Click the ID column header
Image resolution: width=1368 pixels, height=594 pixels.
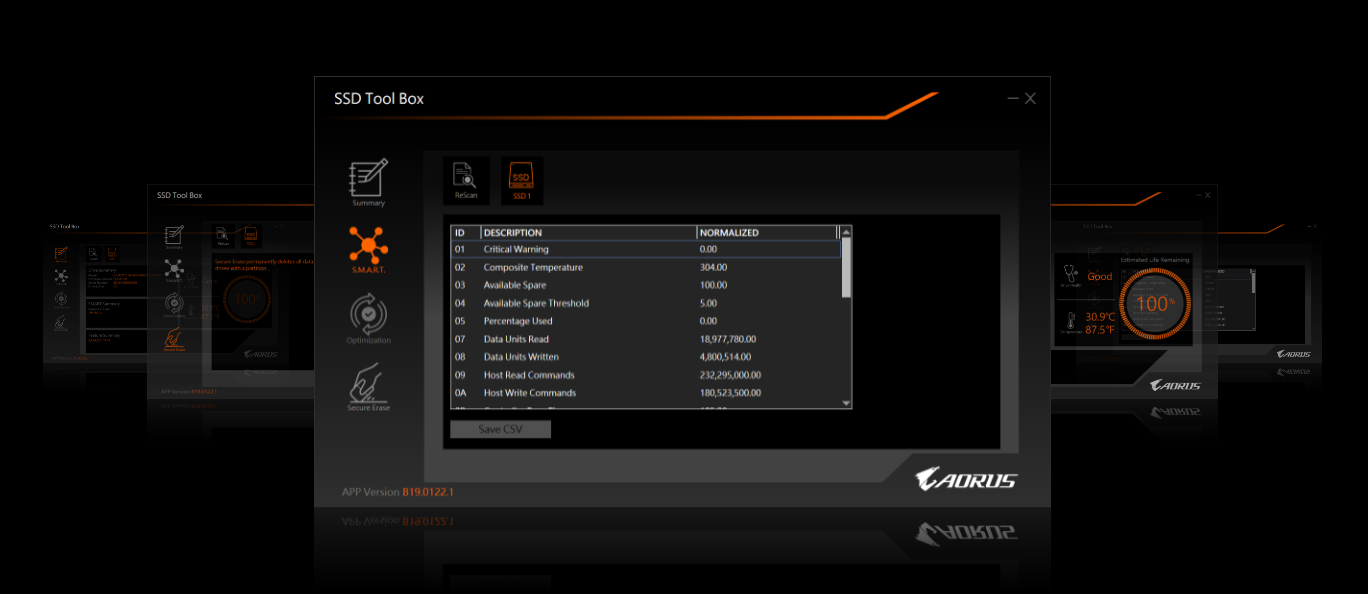[x=465, y=232]
